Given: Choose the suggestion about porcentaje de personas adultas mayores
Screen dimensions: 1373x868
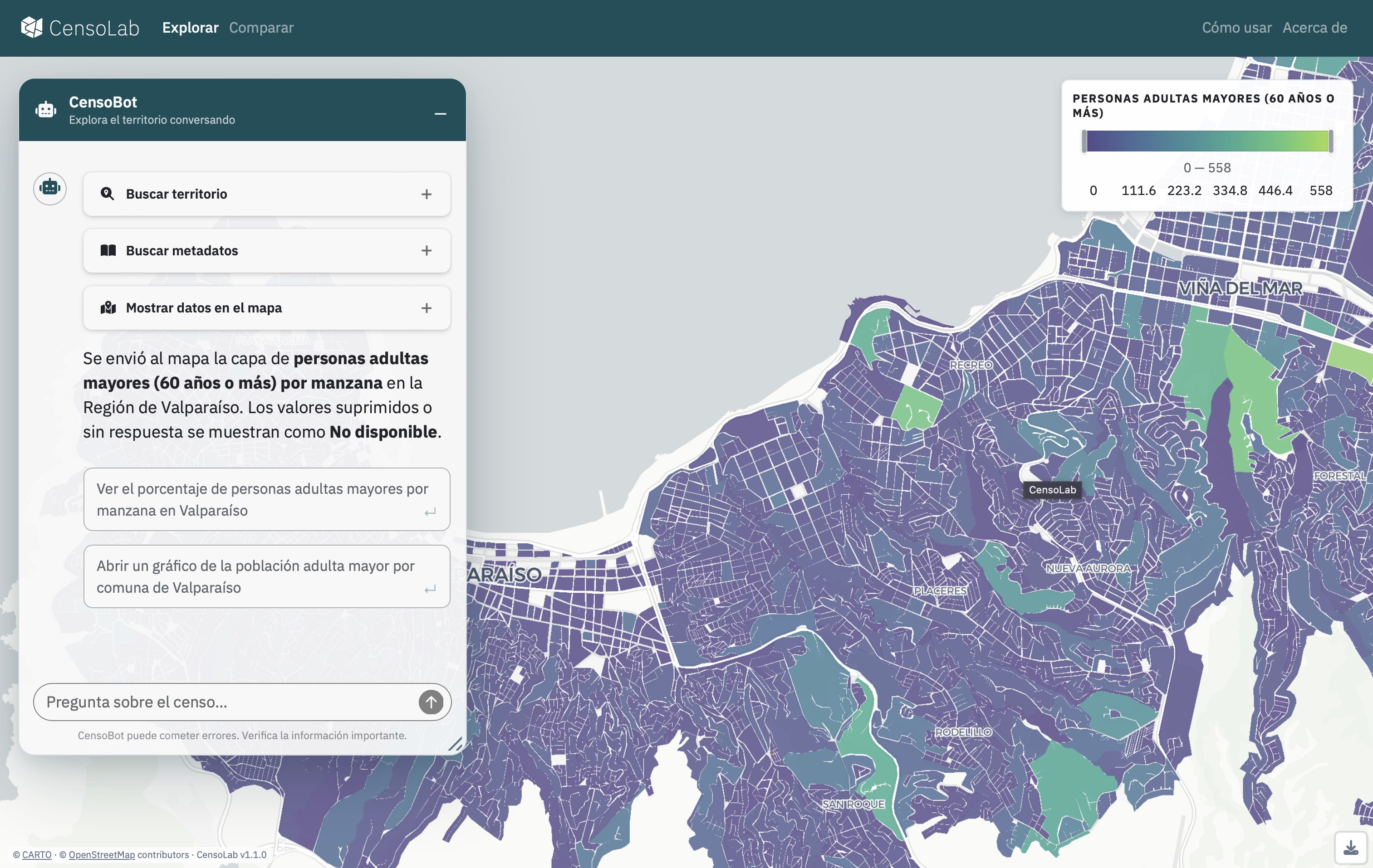Looking at the screenshot, I should tap(267, 499).
